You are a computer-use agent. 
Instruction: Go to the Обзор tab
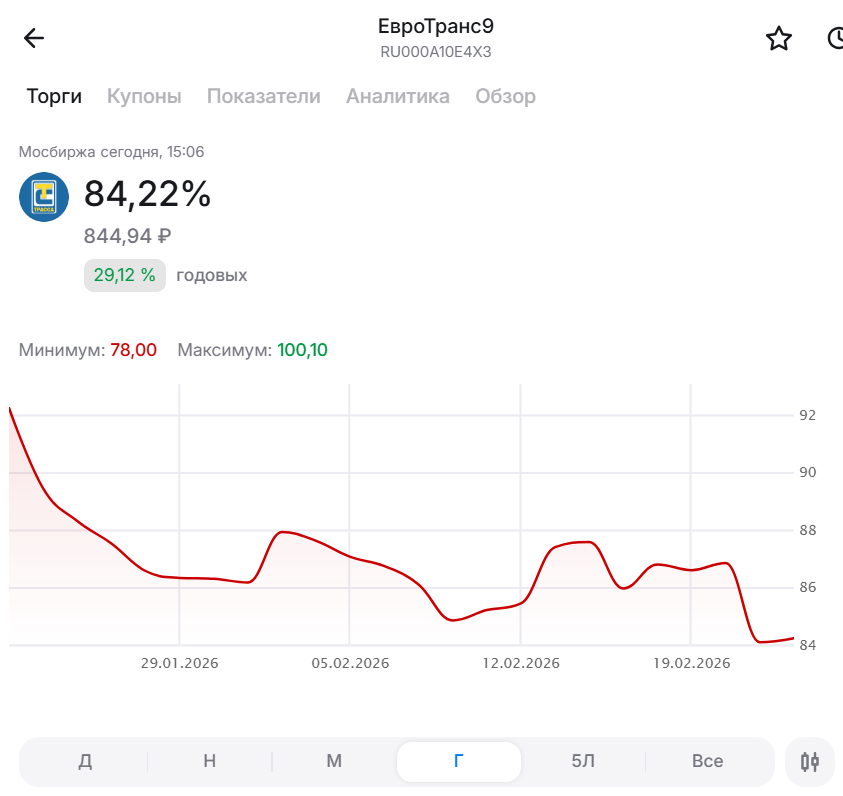click(505, 97)
